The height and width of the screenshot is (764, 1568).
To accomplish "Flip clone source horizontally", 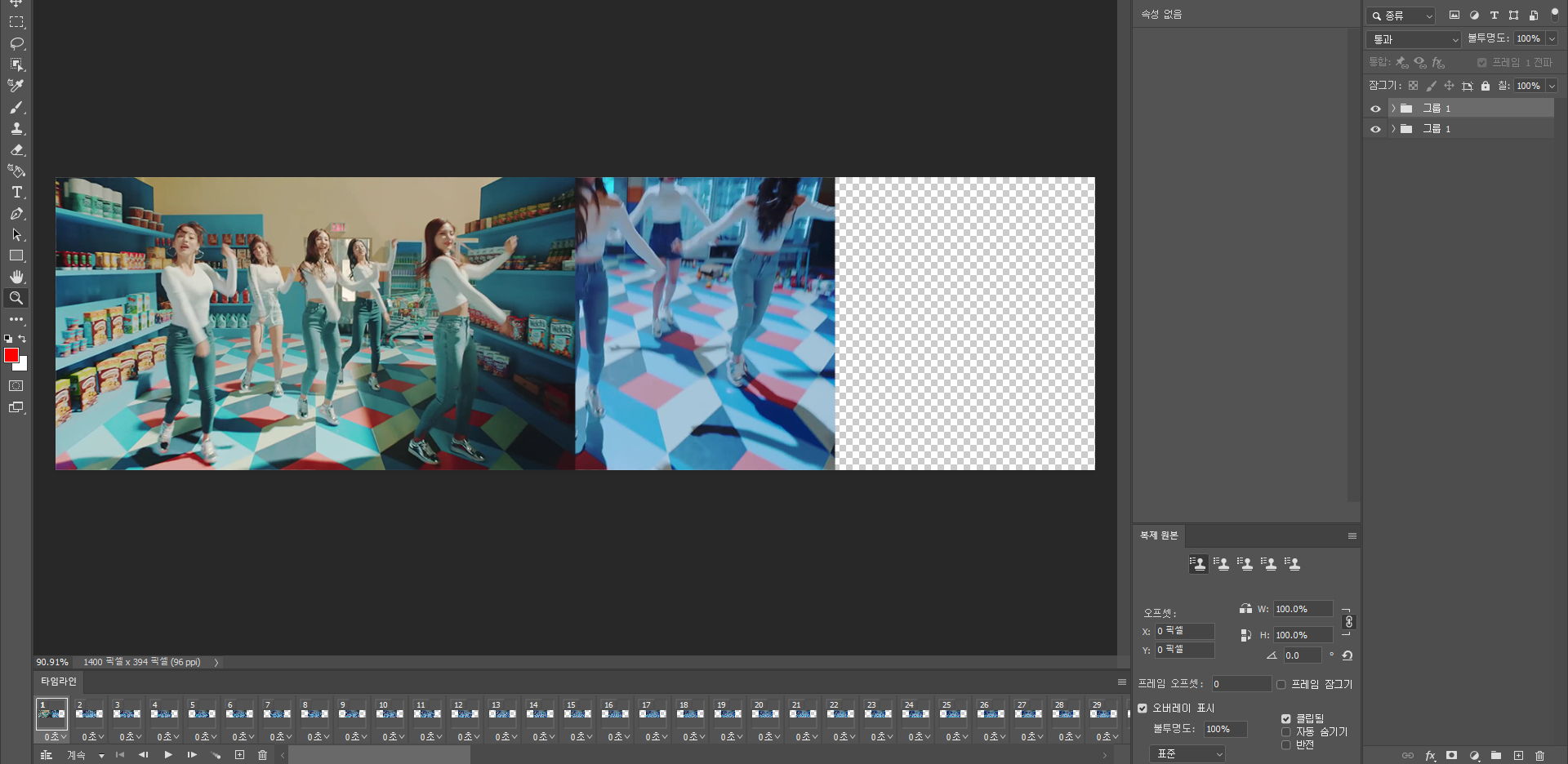I will click(1245, 608).
